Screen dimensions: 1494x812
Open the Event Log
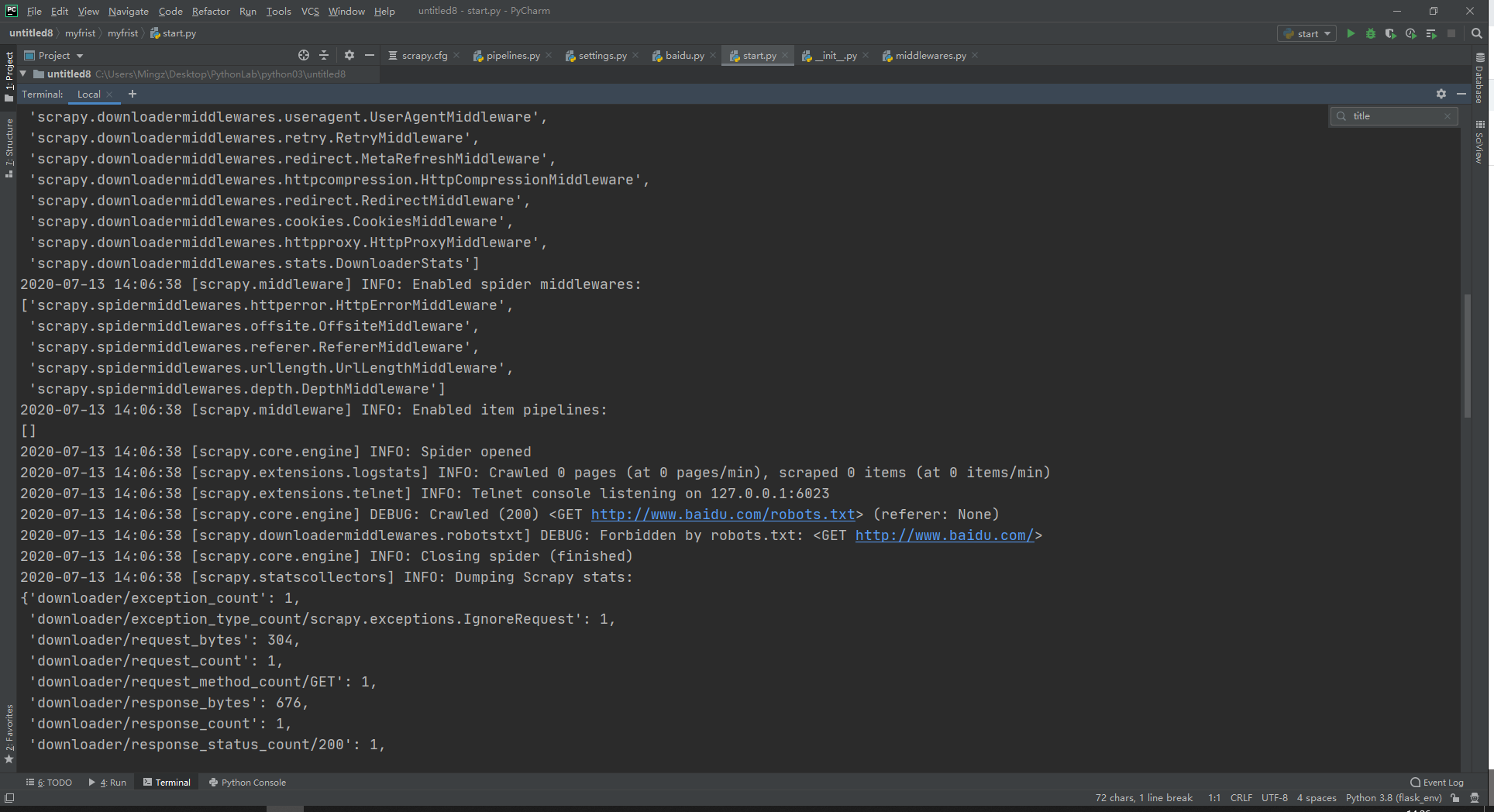coord(1437,783)
